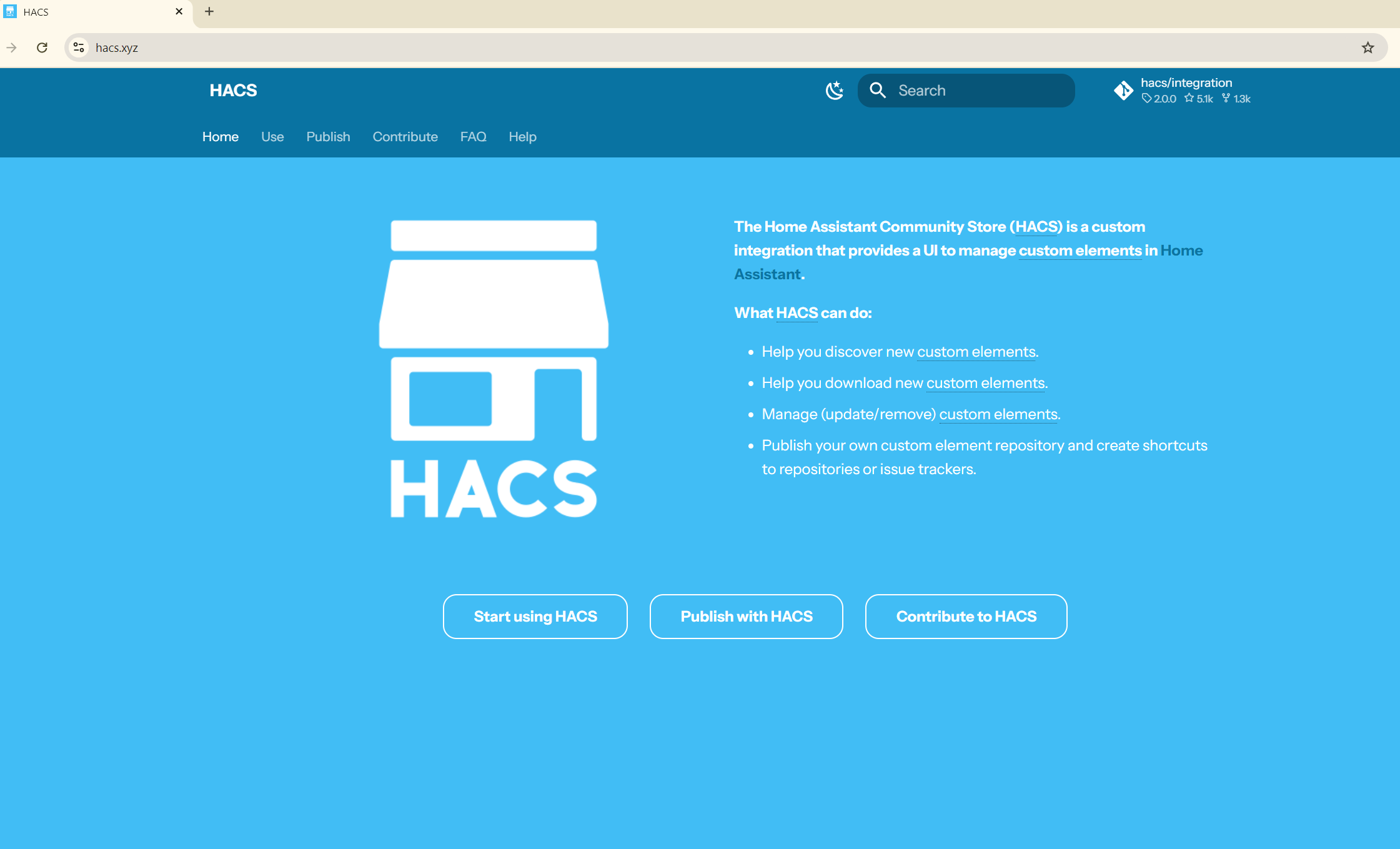This screenshot has width=1400, height=849.
Task: Open the Help navigation tab
Action: point(522,137)
